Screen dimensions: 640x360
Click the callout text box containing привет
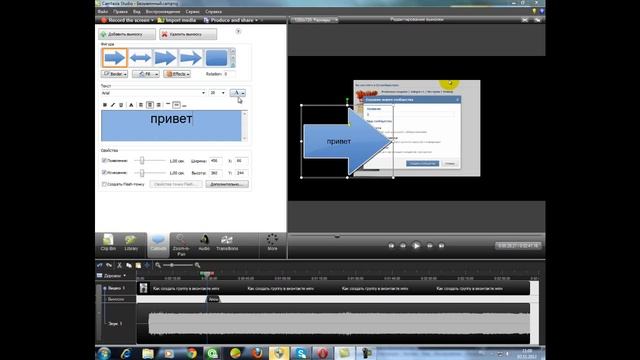[x=171, y=126]
